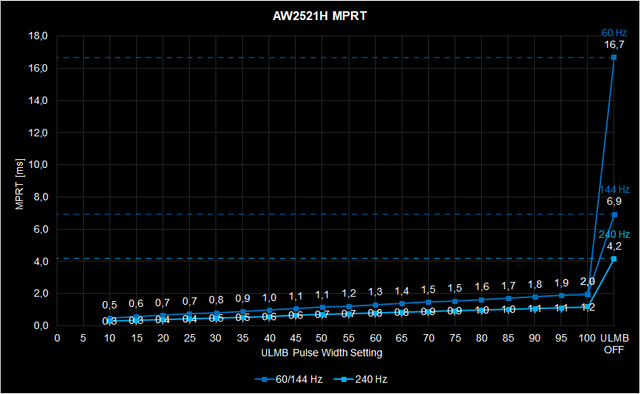Select the "60/144 Hz" legend entry
Image resolution: width=640 pixels, height=394 pixels.
click(x=289, y=379)
